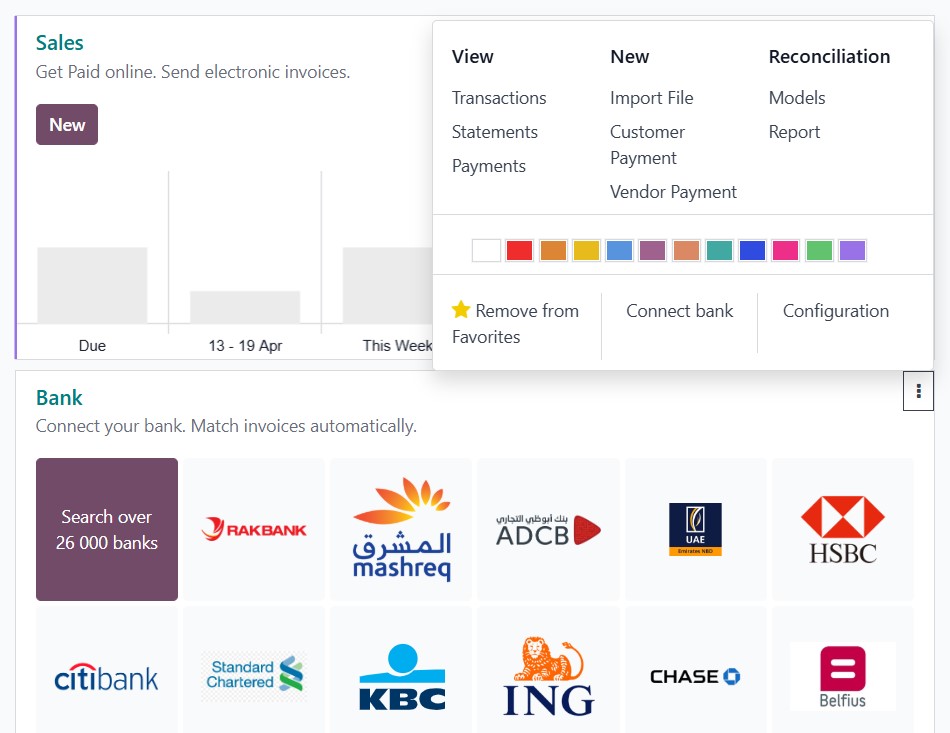Screen dimensions: 950x733
Task: Open Transactions from the View column
Action: point(499,98)
